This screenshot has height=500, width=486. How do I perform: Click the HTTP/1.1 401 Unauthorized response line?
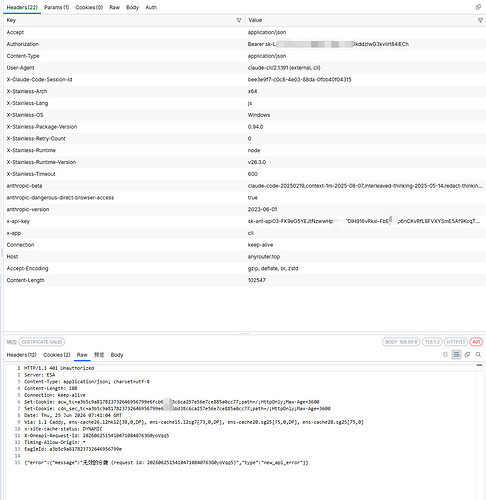59,368
